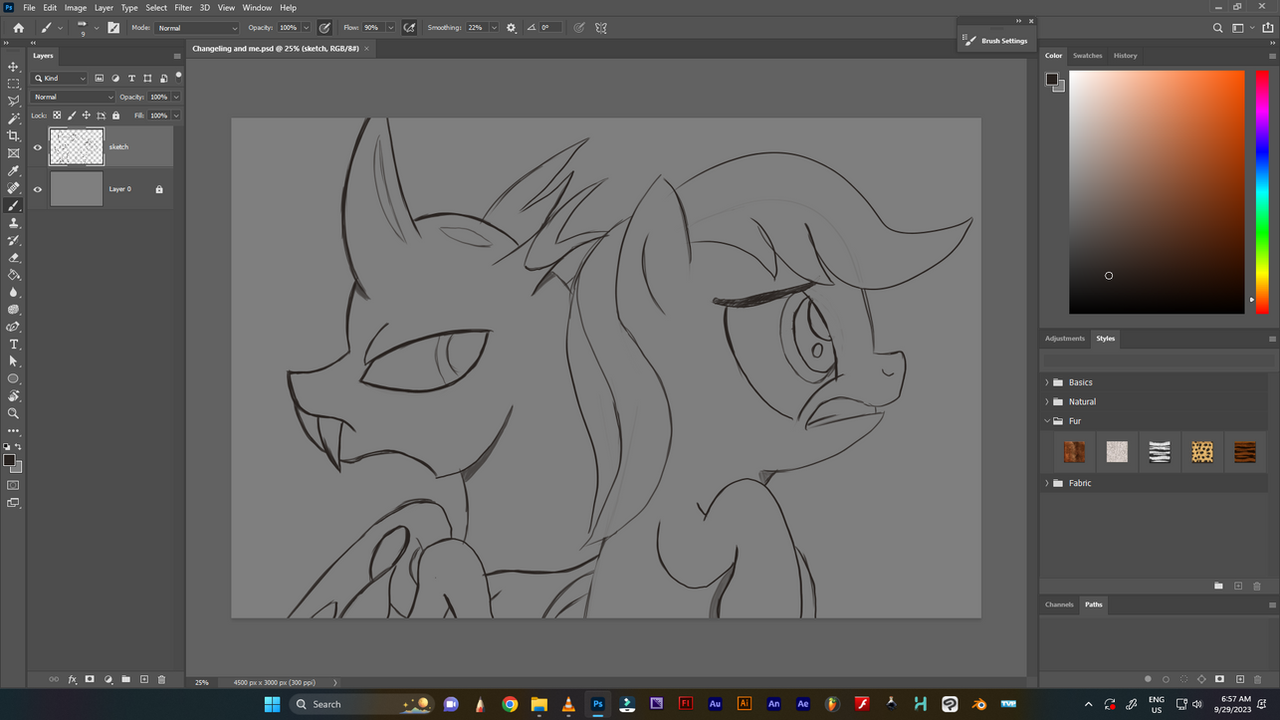The image size is (1280, 720).
Task: Select the Move tool
Action: point(13,66)
